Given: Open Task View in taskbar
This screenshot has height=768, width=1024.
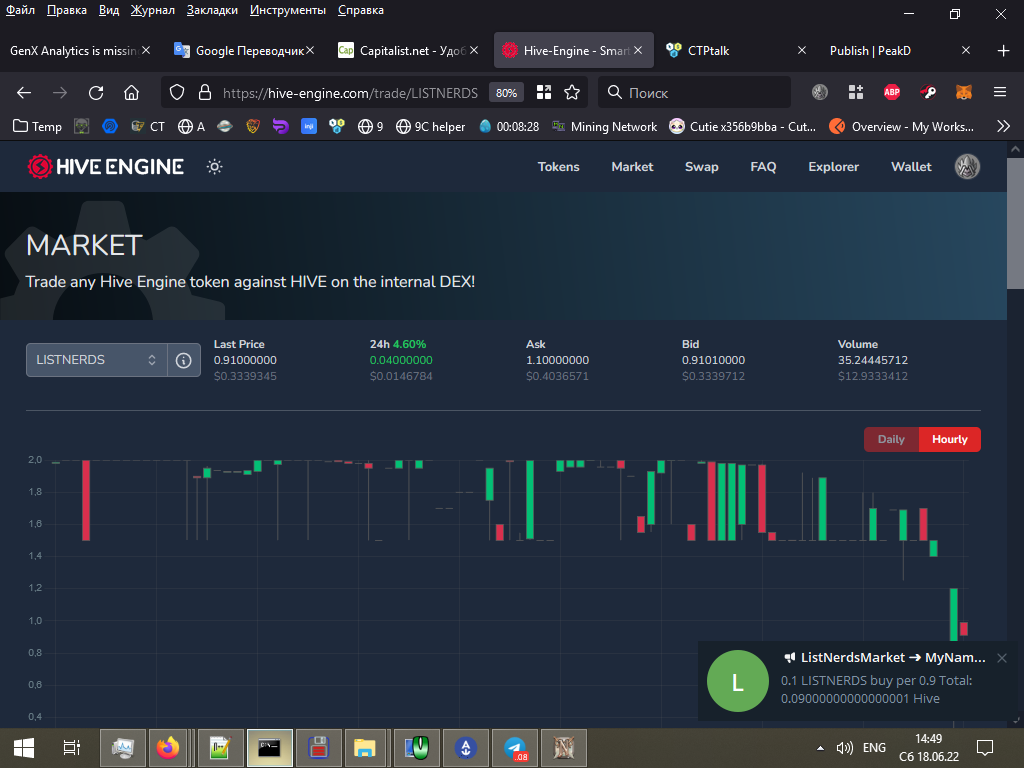Looking at the screenshot, I should (x=71, y=748).
